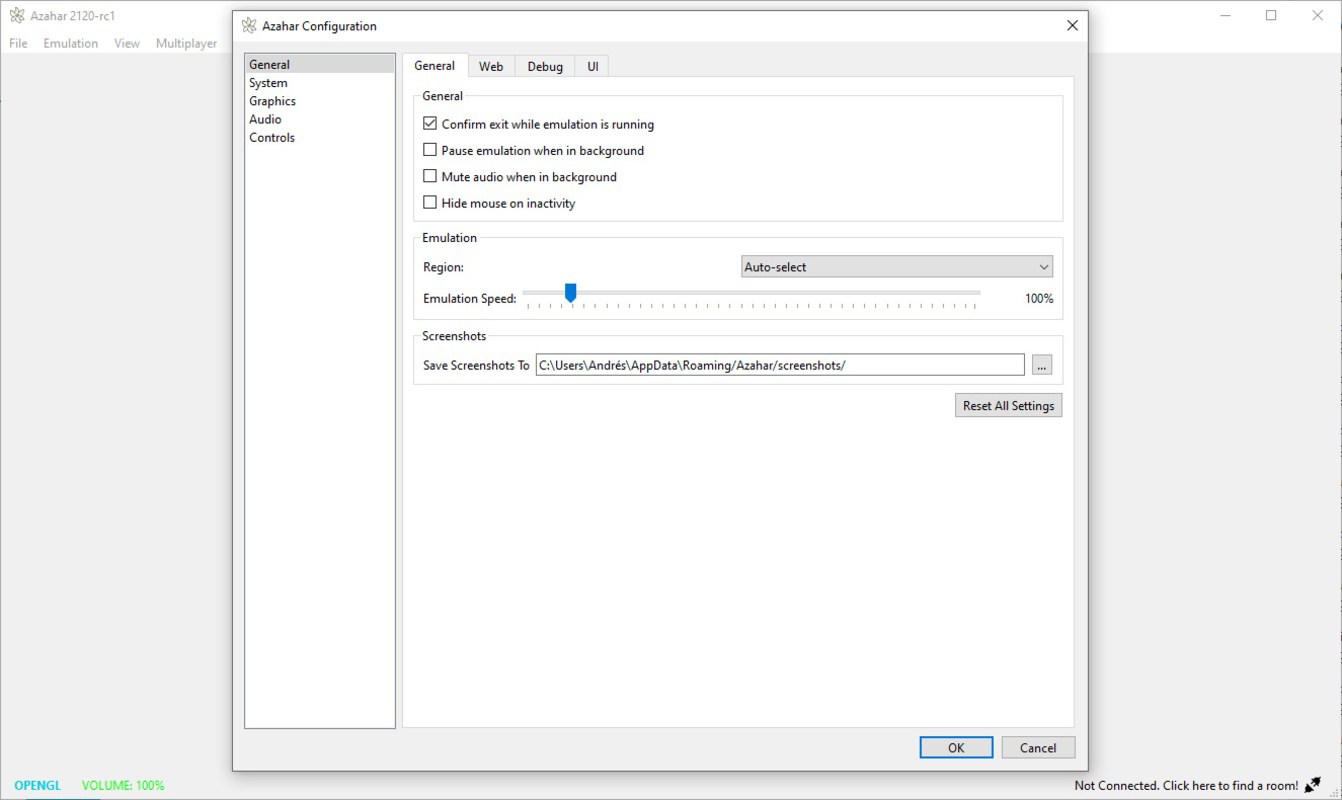Open the Region dropdown set to Auto-select

[897, 267]
